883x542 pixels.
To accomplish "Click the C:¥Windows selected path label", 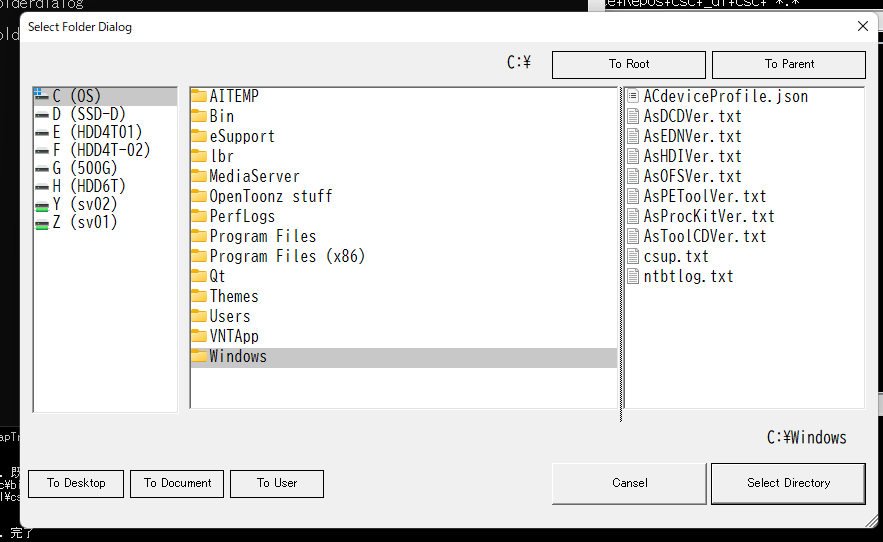I will click(x=806, y=437).
